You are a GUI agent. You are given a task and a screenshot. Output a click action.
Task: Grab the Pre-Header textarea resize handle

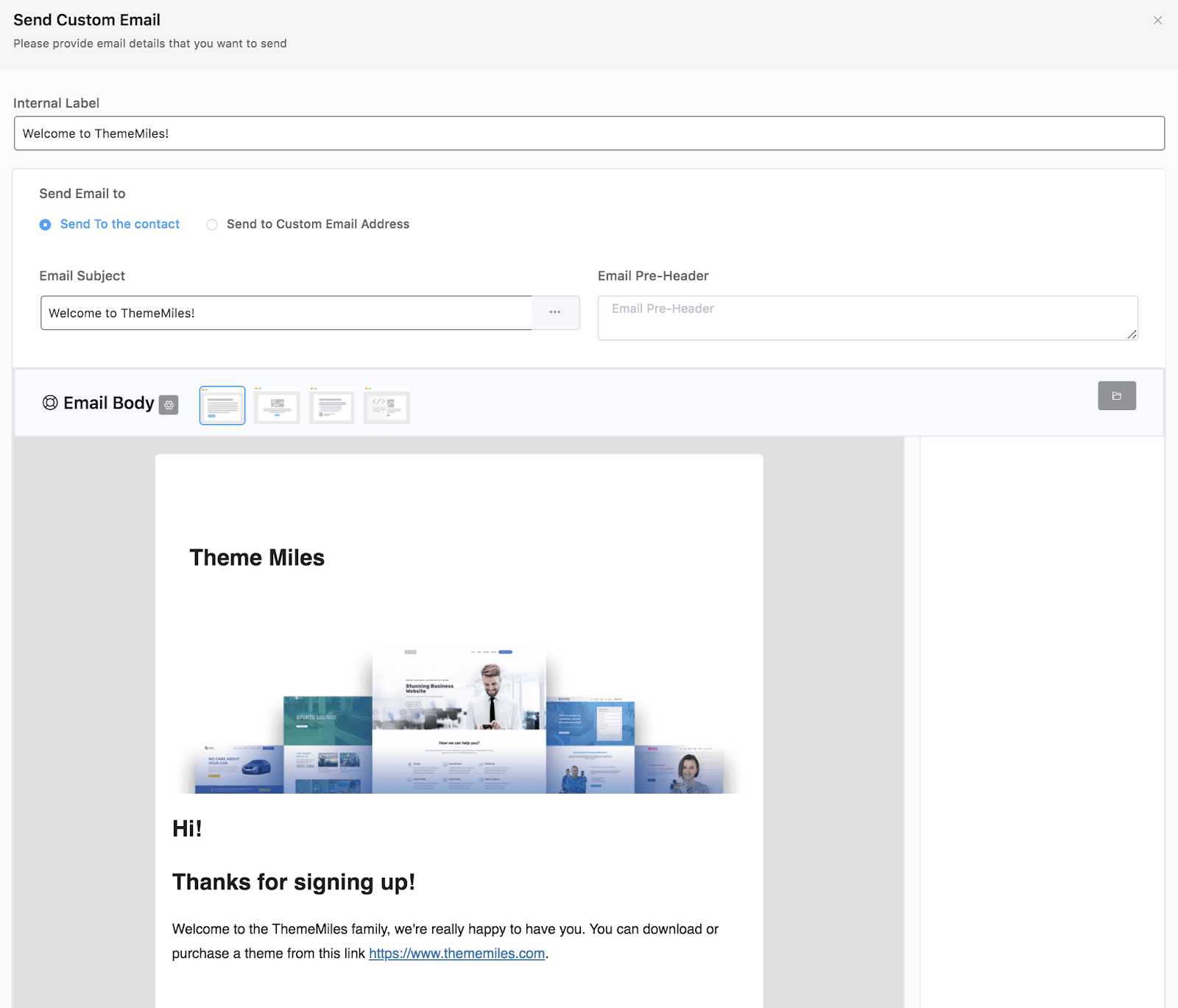1132,334
